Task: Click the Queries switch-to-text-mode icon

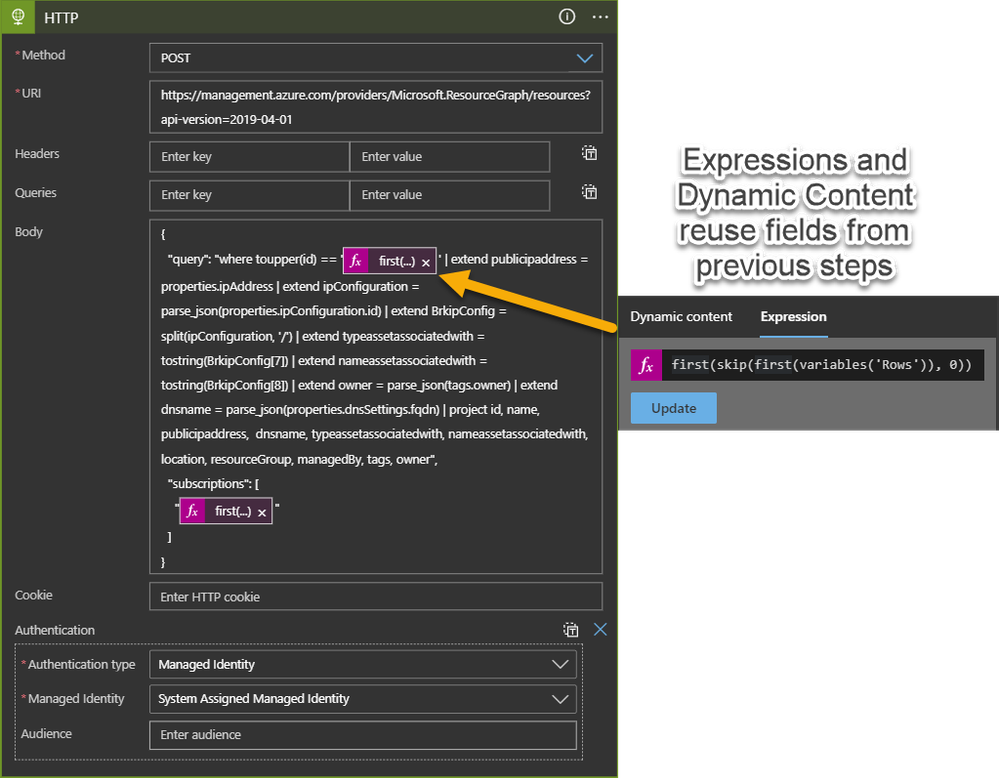Action: pos(589,192)
